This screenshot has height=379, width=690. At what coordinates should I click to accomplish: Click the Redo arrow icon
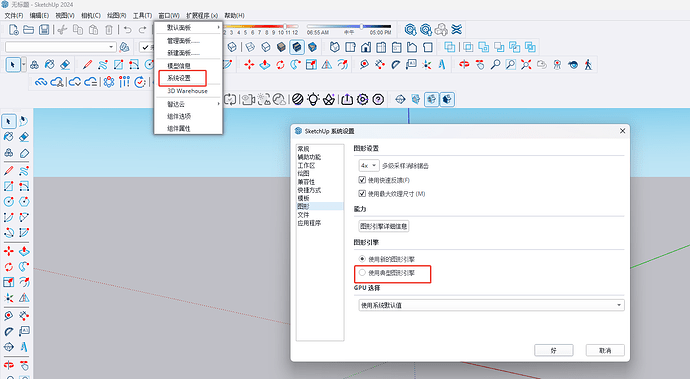click(x=142, y=29)
